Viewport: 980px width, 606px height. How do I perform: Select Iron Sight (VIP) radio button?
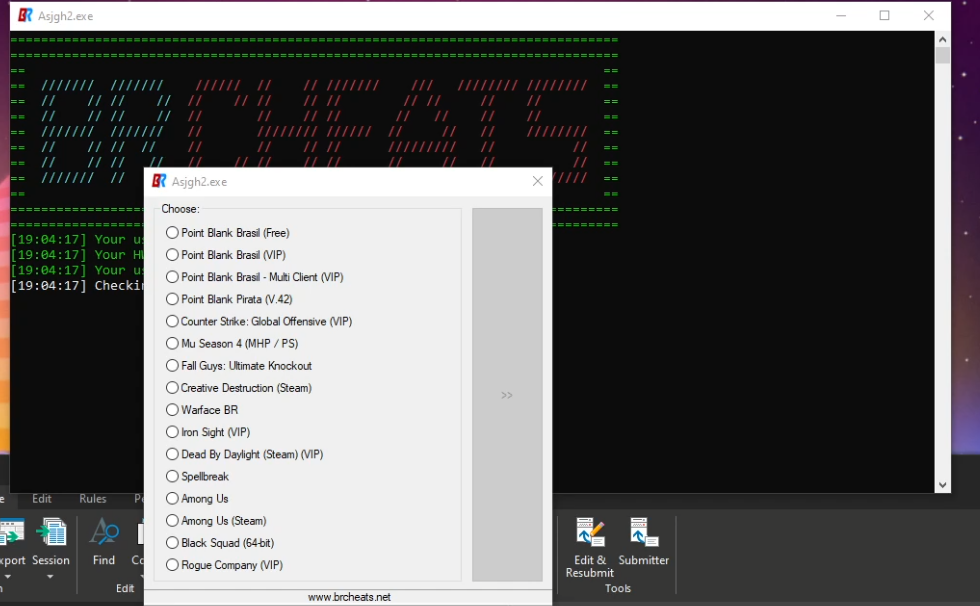click(x=208, y=432)
